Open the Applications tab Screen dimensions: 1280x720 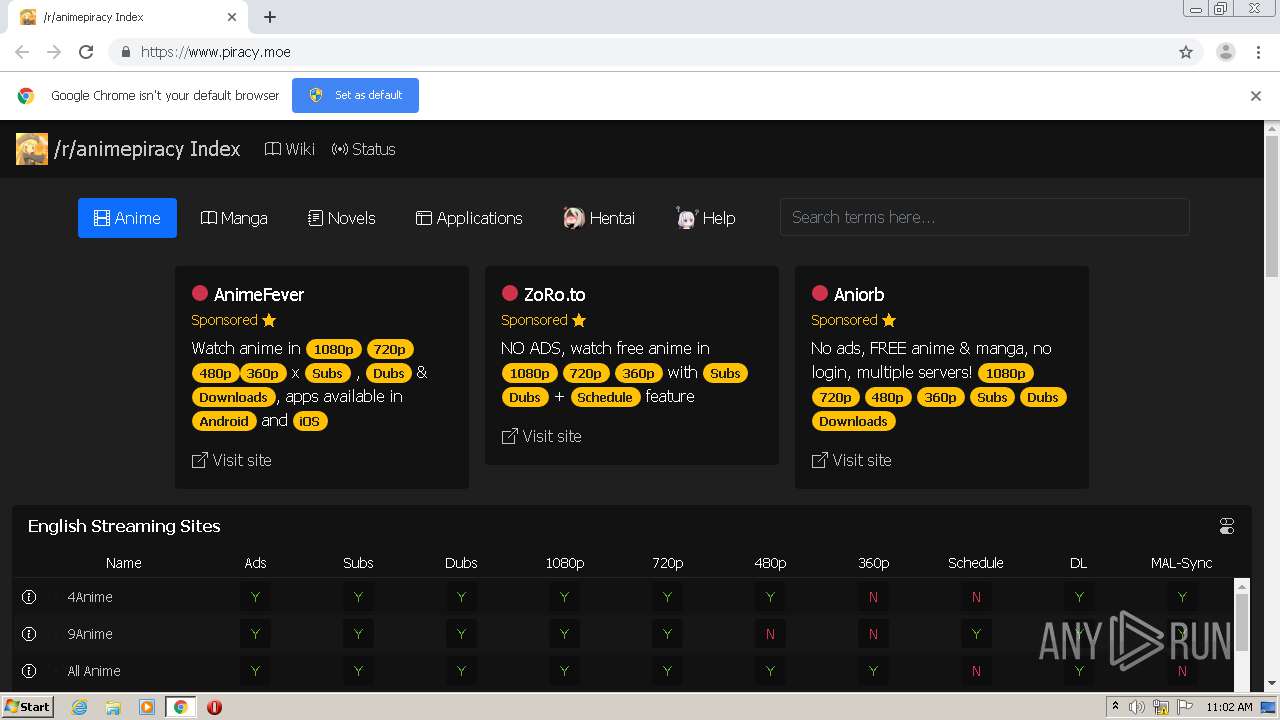(x=469, y=218)
